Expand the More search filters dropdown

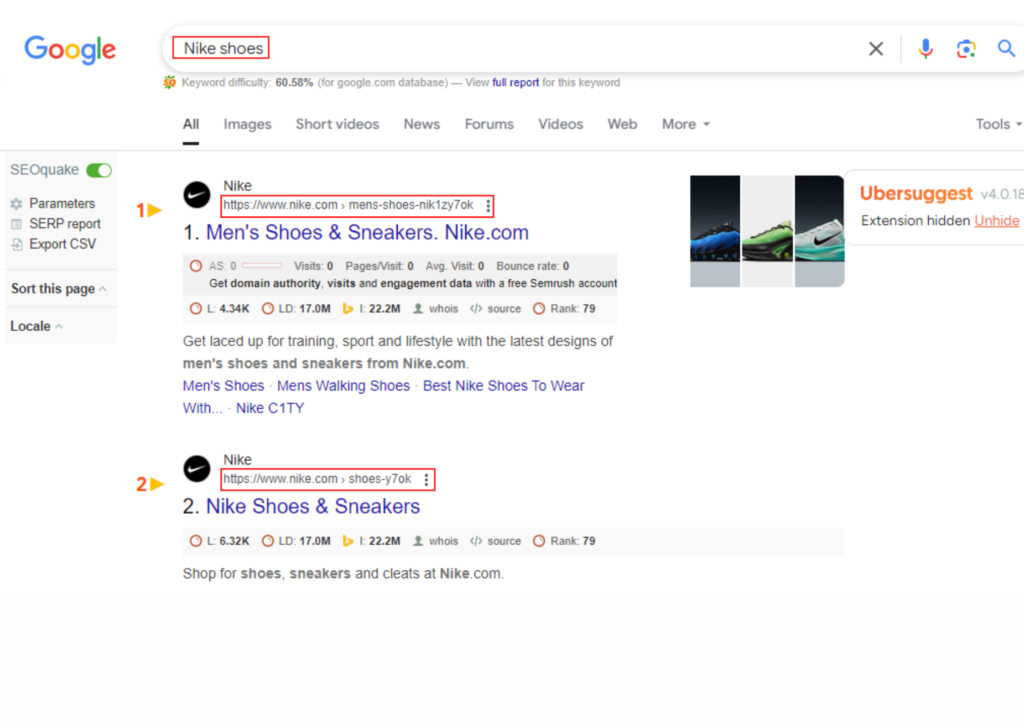coord(686,124)
